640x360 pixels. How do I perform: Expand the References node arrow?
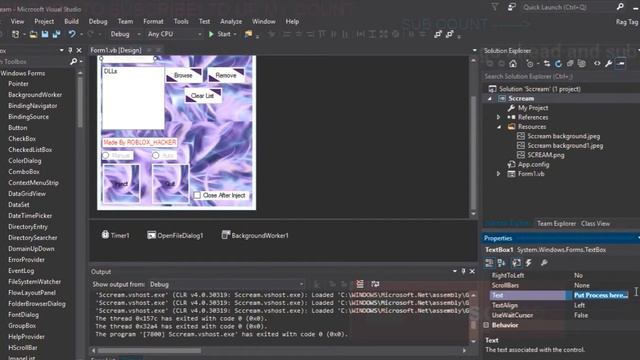498,117
